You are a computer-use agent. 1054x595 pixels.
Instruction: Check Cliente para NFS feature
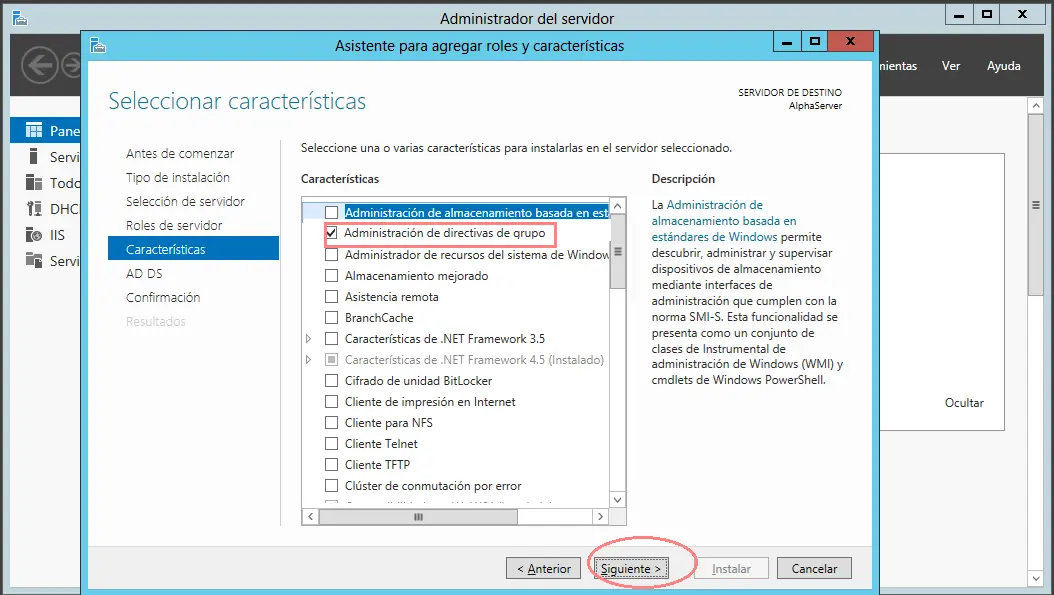331,422
